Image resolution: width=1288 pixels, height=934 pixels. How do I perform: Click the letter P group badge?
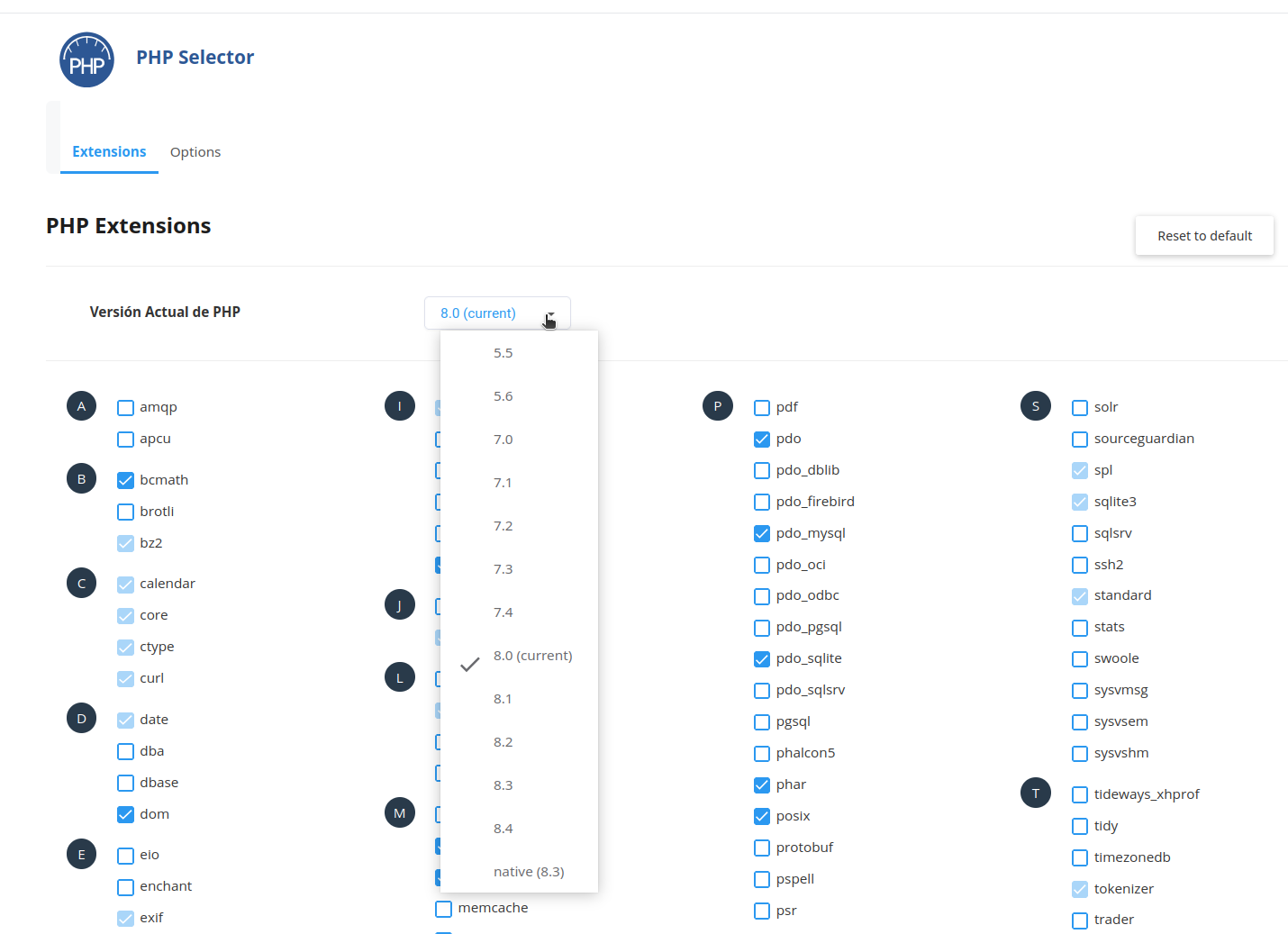pyautogui.click(x=718, y=406)
